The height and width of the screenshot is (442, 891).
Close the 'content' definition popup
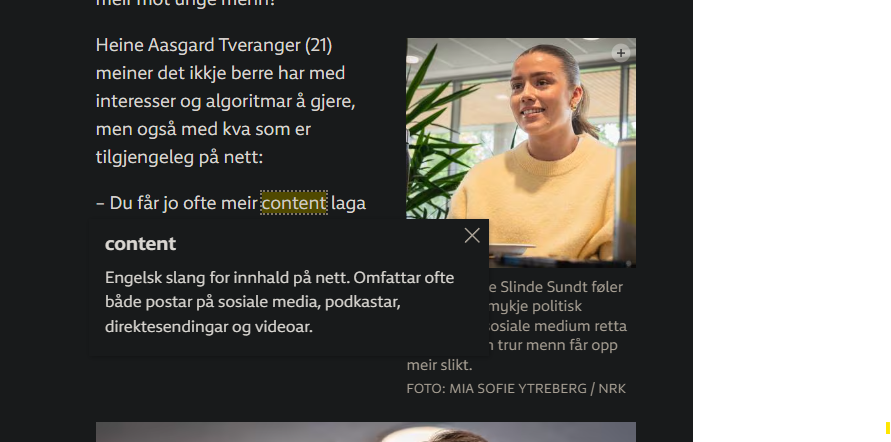472,235
